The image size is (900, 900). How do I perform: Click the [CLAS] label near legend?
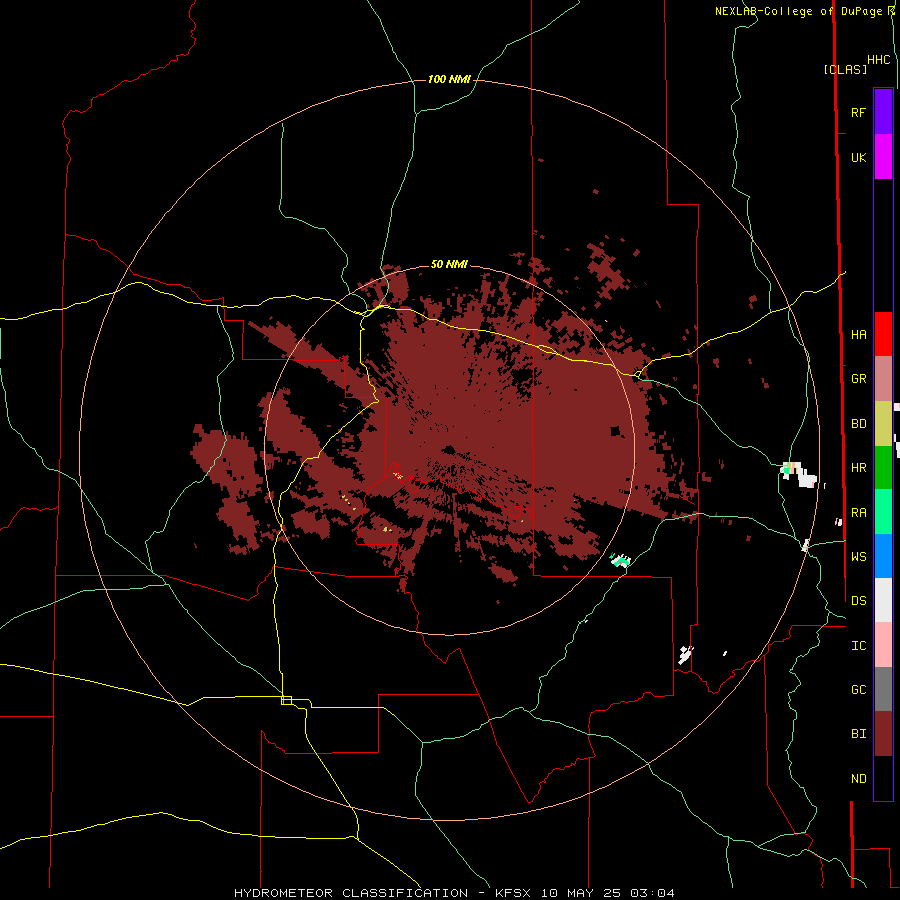(845, 69)
